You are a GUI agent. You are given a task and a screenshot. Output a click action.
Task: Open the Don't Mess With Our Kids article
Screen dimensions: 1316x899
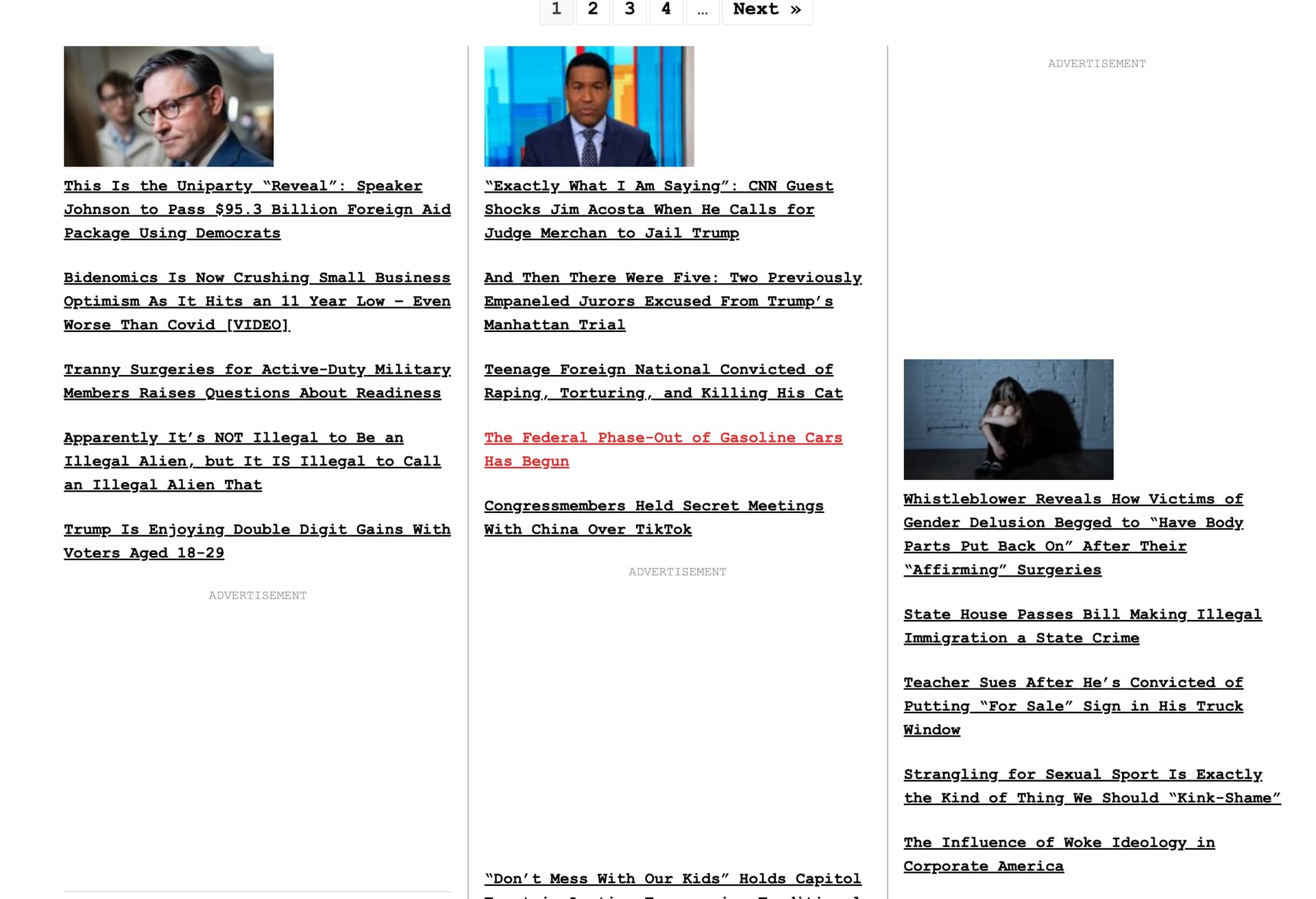pos(672,878)
